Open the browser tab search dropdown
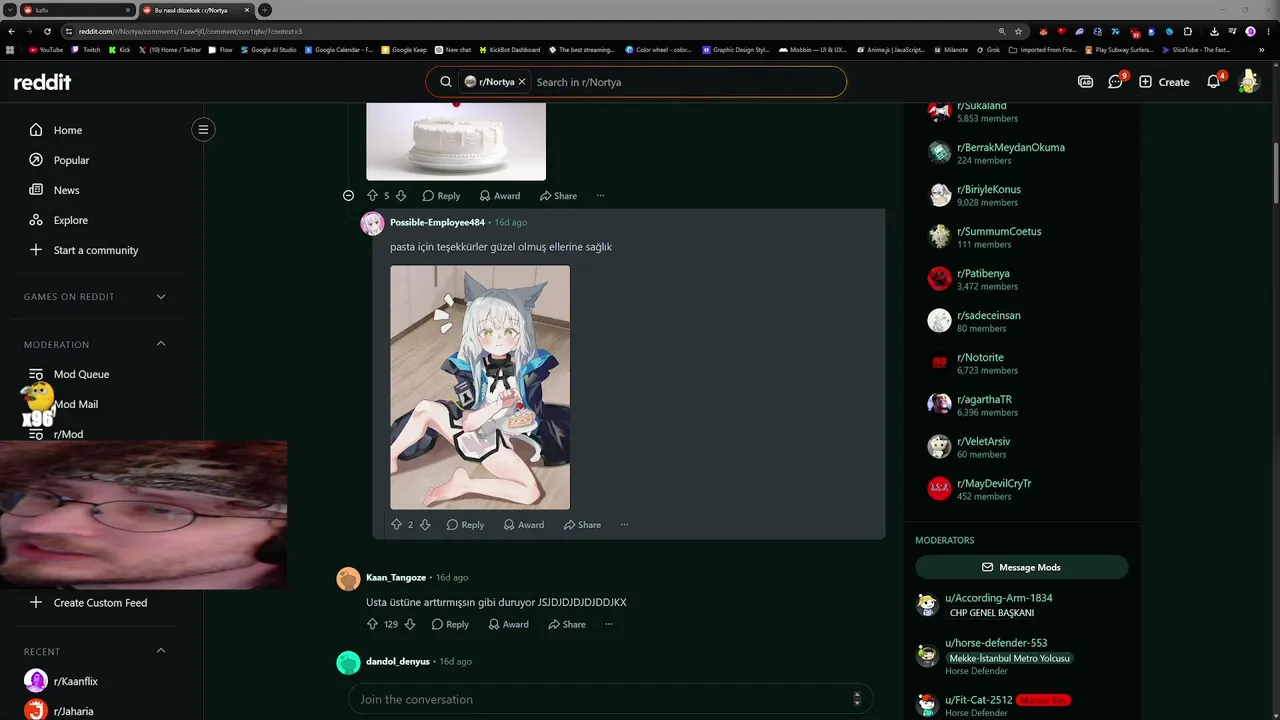Screen dimensions: 1280x720 (9, 10)
